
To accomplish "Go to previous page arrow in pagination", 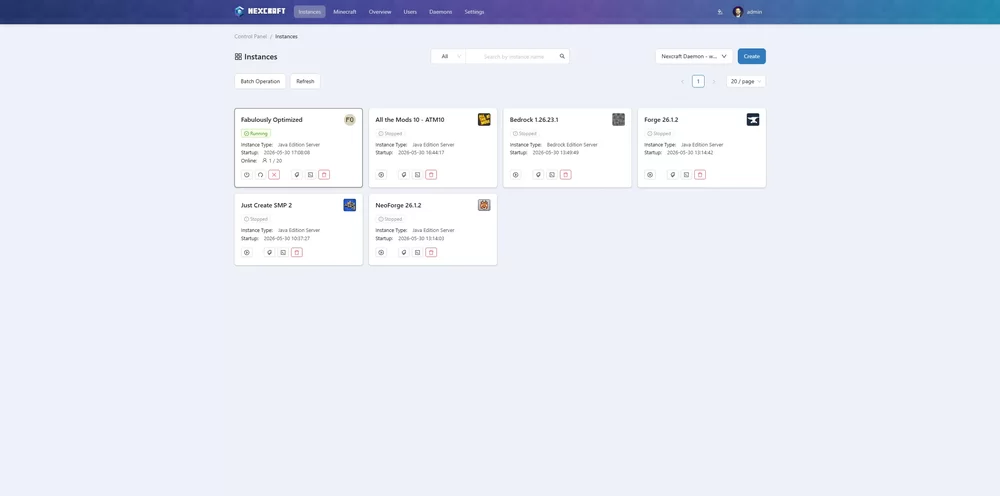I will coord(682,82).
